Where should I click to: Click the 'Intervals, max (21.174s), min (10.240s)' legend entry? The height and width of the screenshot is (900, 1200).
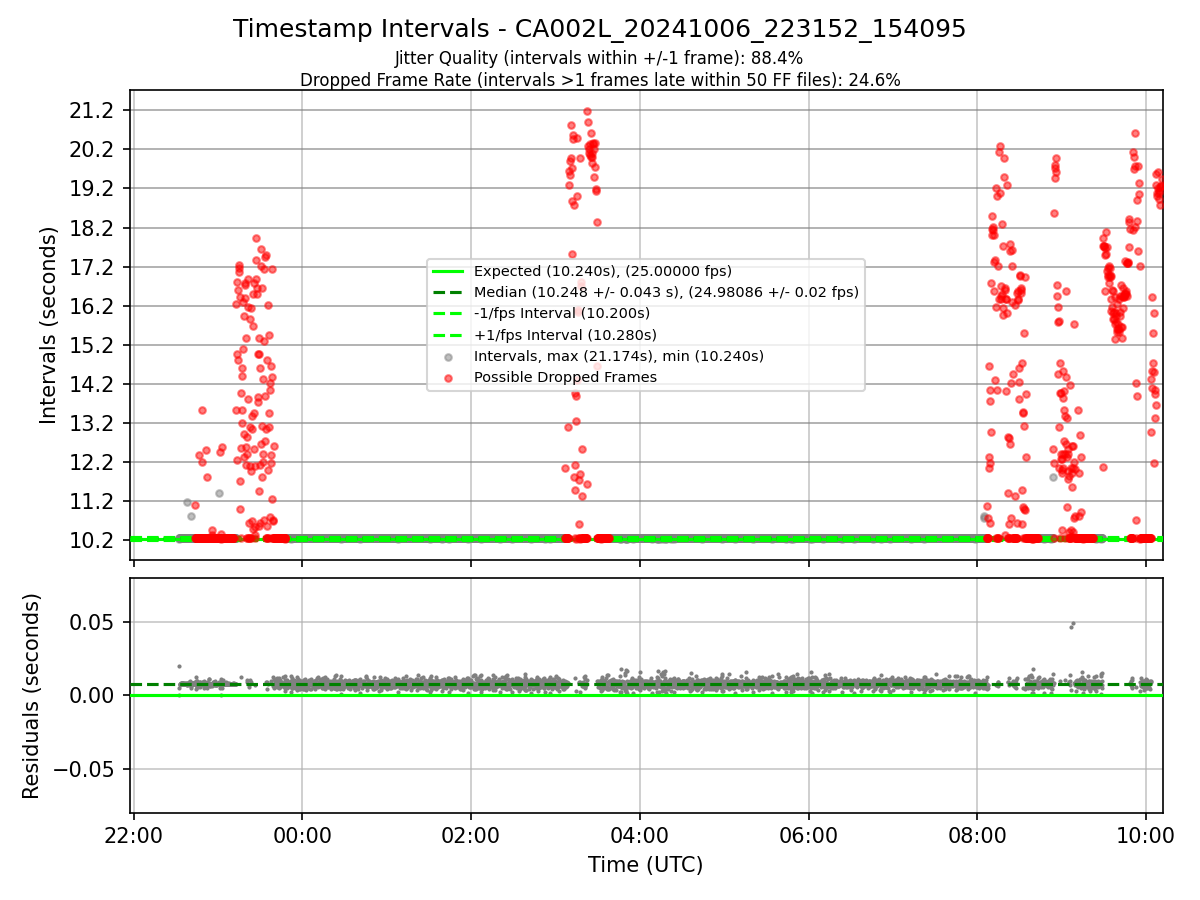point(619,356)
